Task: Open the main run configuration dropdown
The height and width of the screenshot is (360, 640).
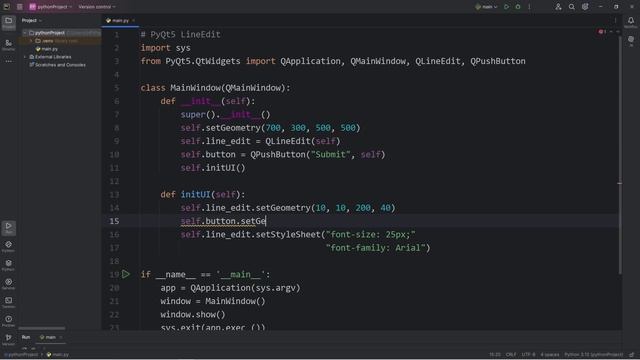Action: (x=486, y=7)
